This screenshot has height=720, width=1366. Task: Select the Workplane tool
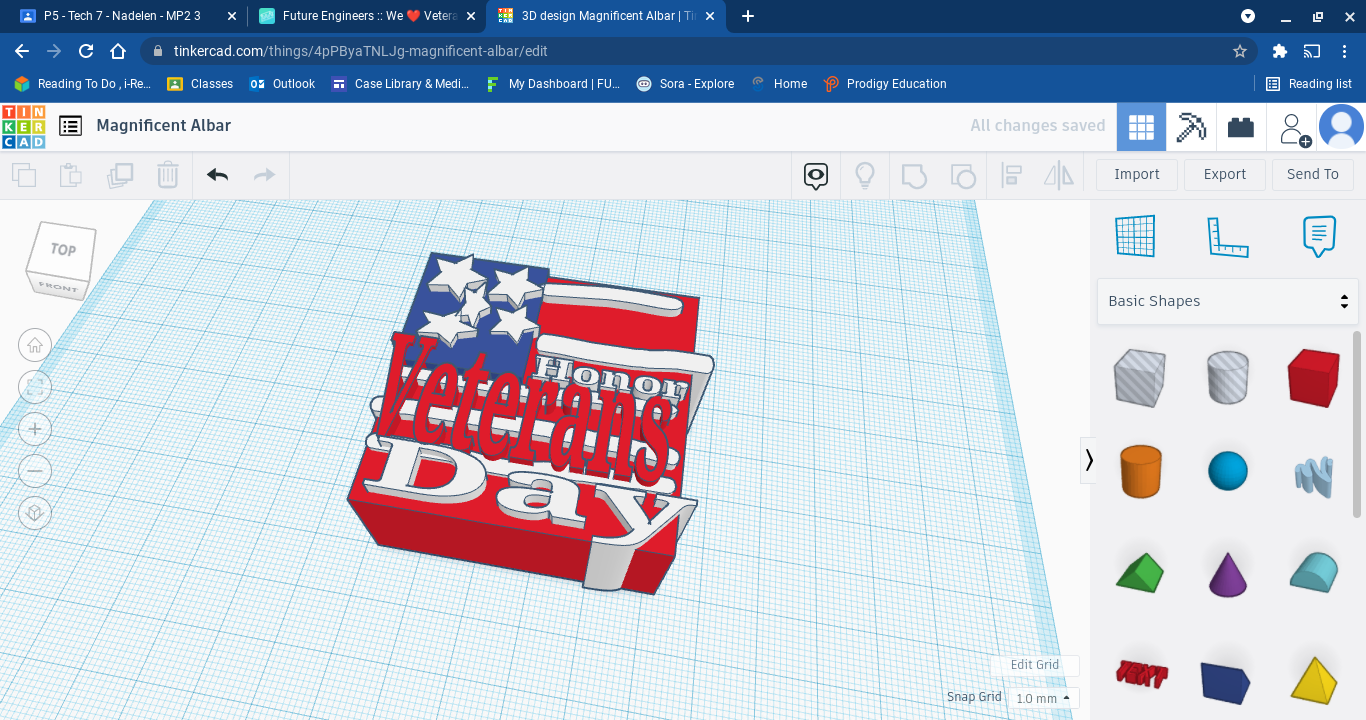[x=1136, y=236]
